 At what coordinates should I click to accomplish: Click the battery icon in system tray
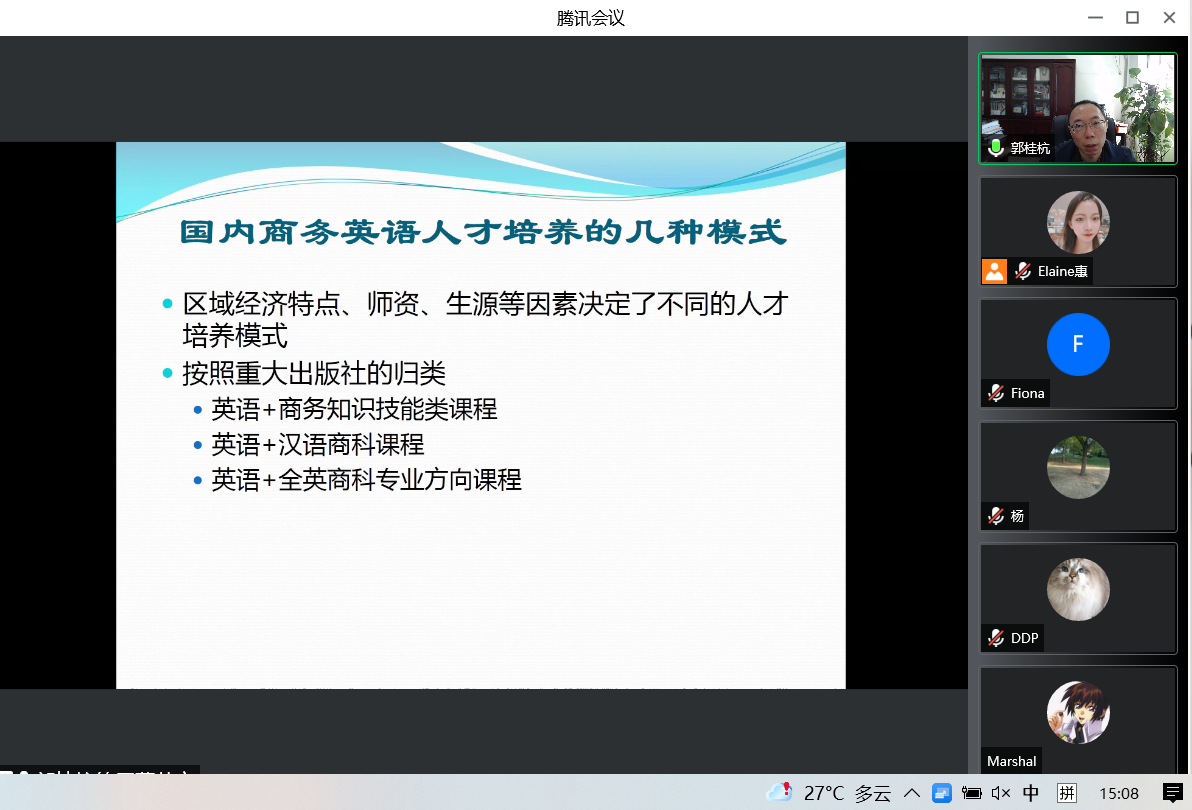pos(971,793)
